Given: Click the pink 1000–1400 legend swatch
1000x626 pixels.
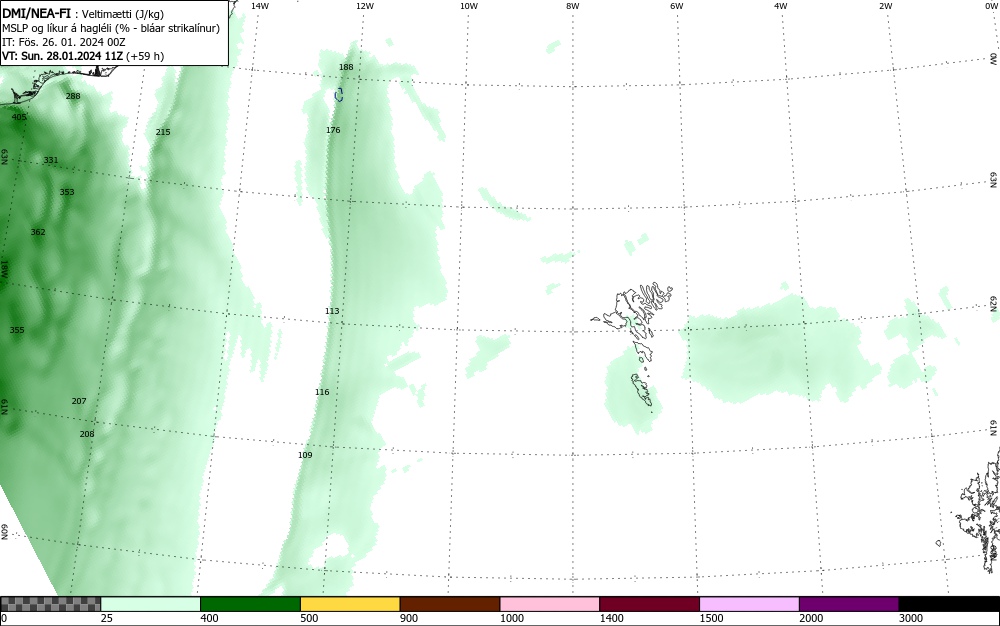Looking at the screenshot, I should tap(550, 604).
